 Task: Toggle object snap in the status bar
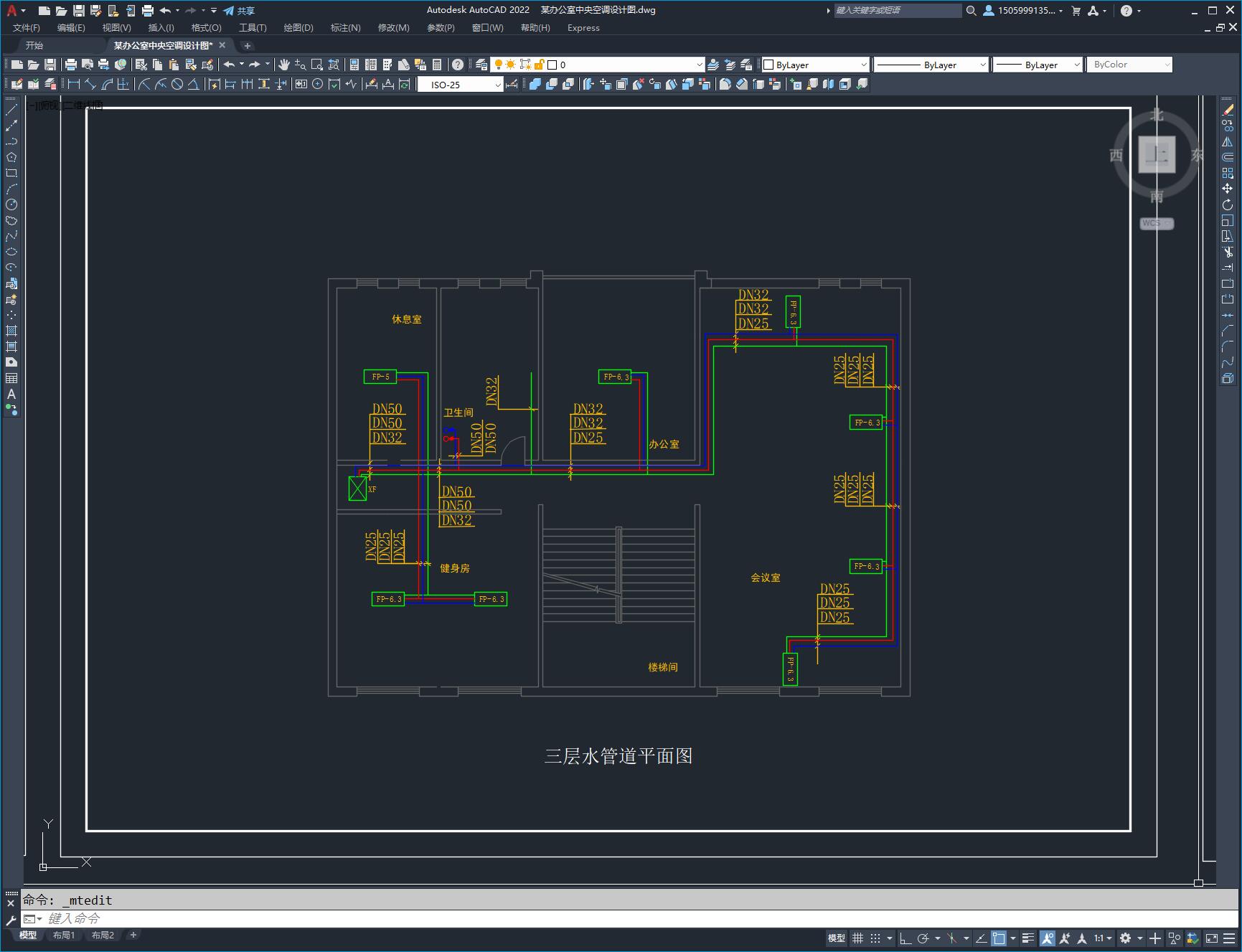[x=998, y=938]
